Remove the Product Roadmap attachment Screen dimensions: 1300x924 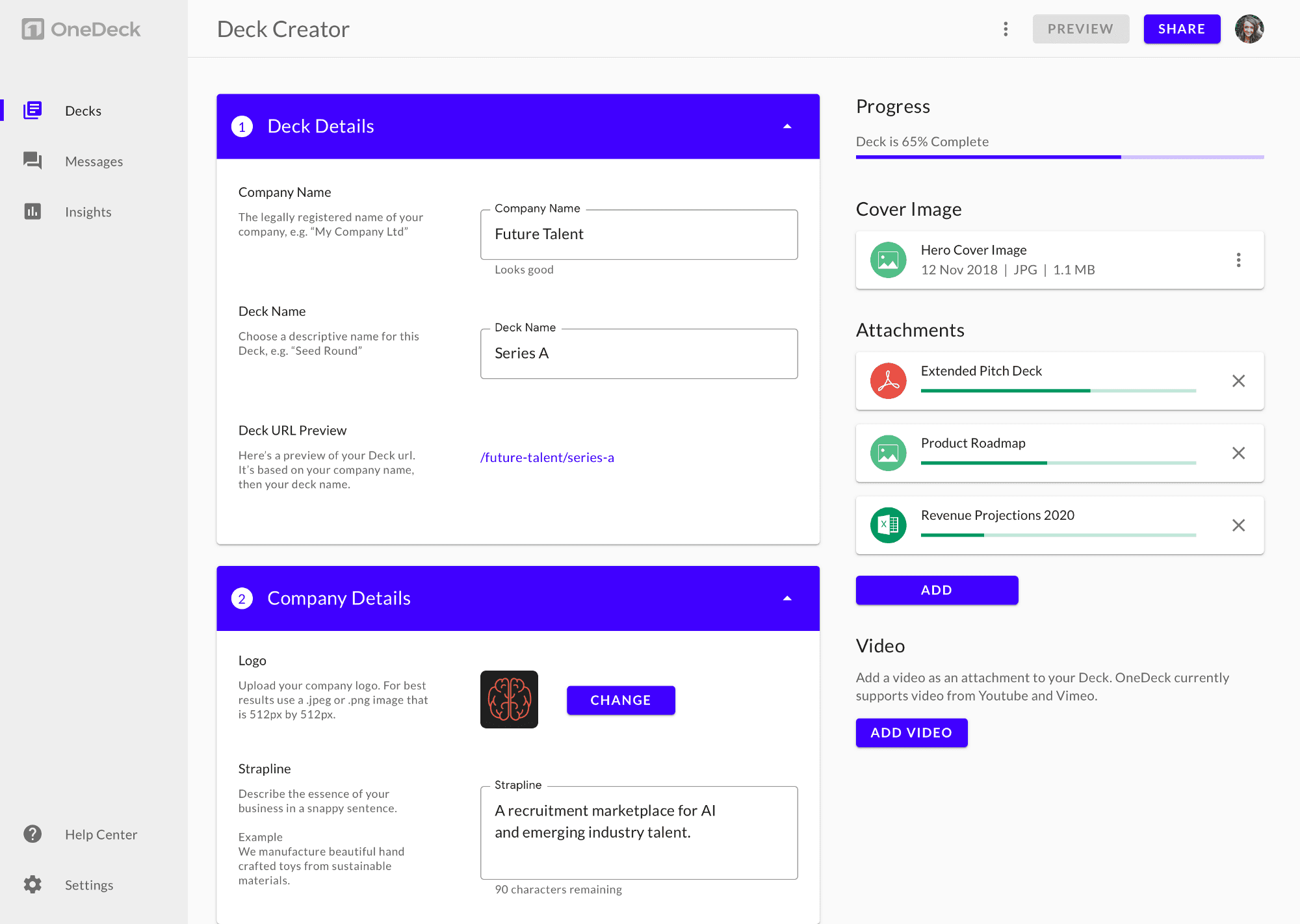[1238, 453]
